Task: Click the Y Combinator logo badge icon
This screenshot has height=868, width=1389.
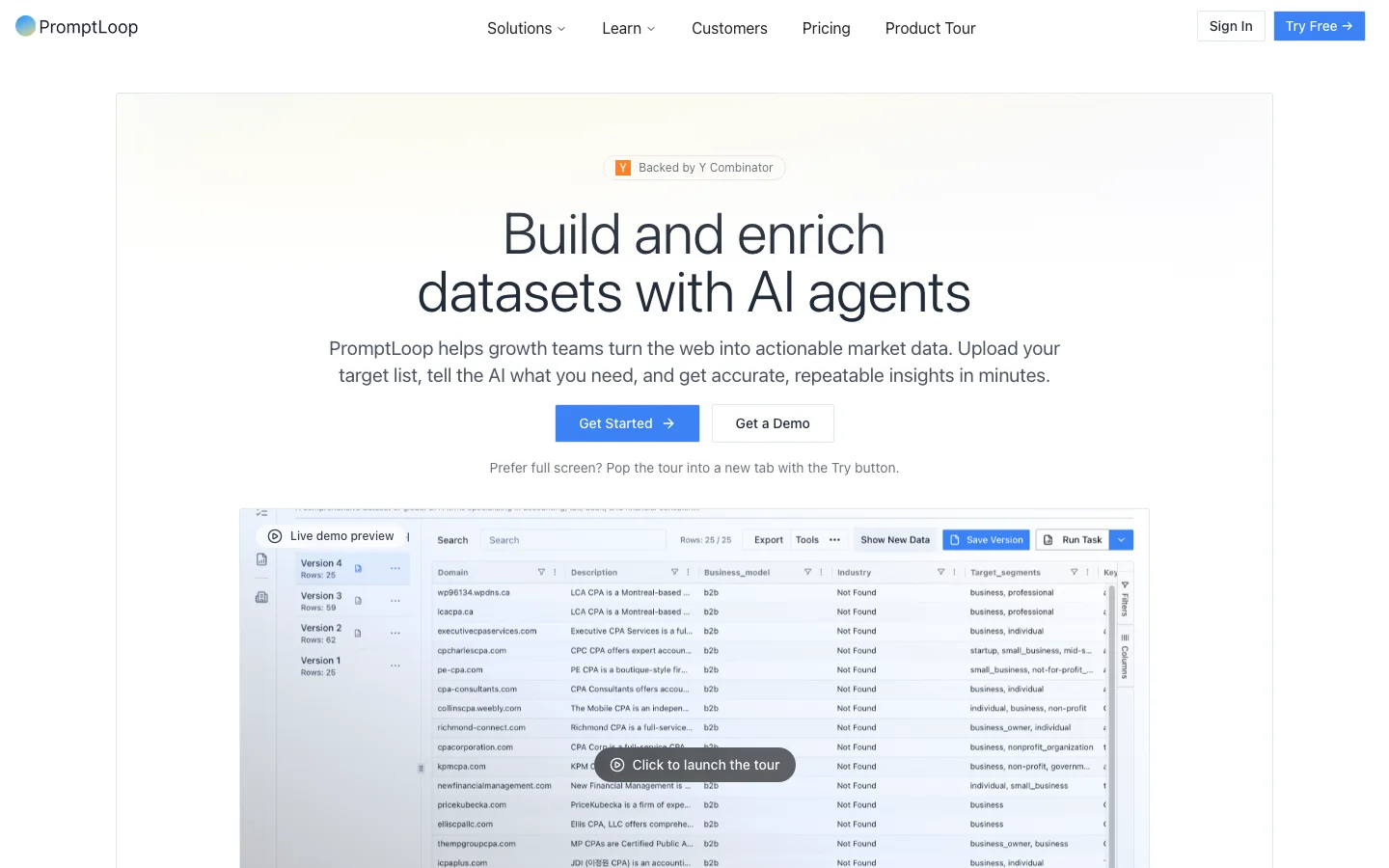Action: coord(623,168)
